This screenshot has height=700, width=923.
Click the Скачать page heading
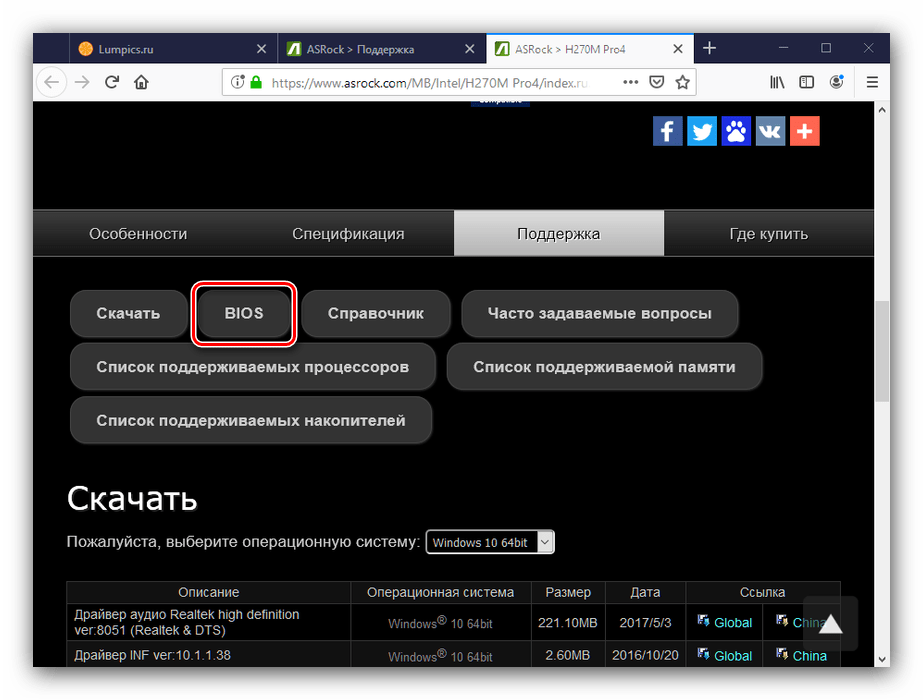[x=132, y=498]
